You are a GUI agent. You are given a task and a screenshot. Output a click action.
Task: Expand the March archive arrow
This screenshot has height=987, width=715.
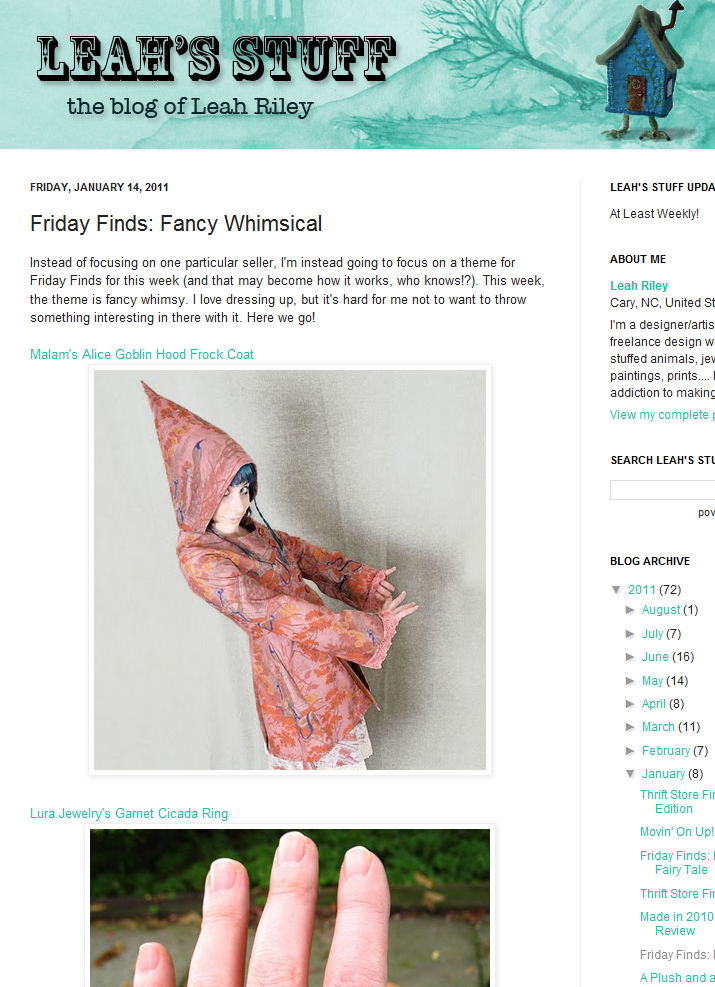[x=630, y=727]
